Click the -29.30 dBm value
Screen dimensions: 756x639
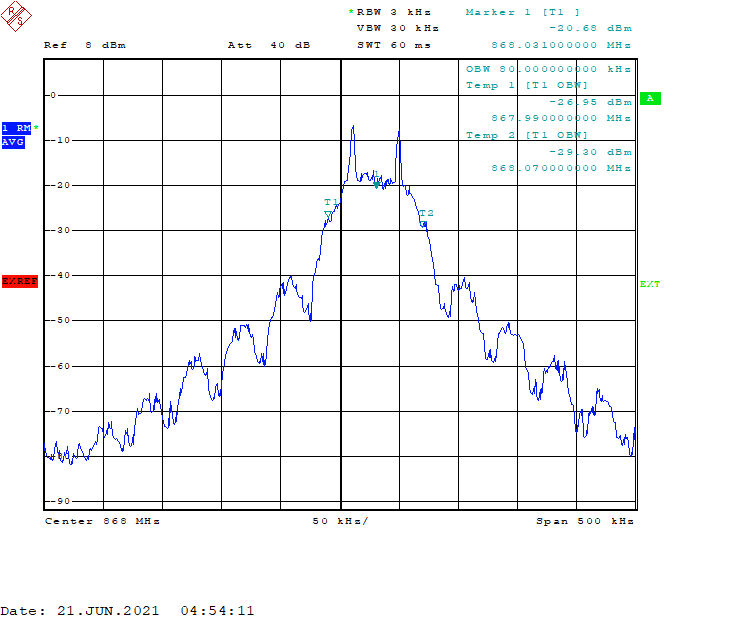point(590,152)
